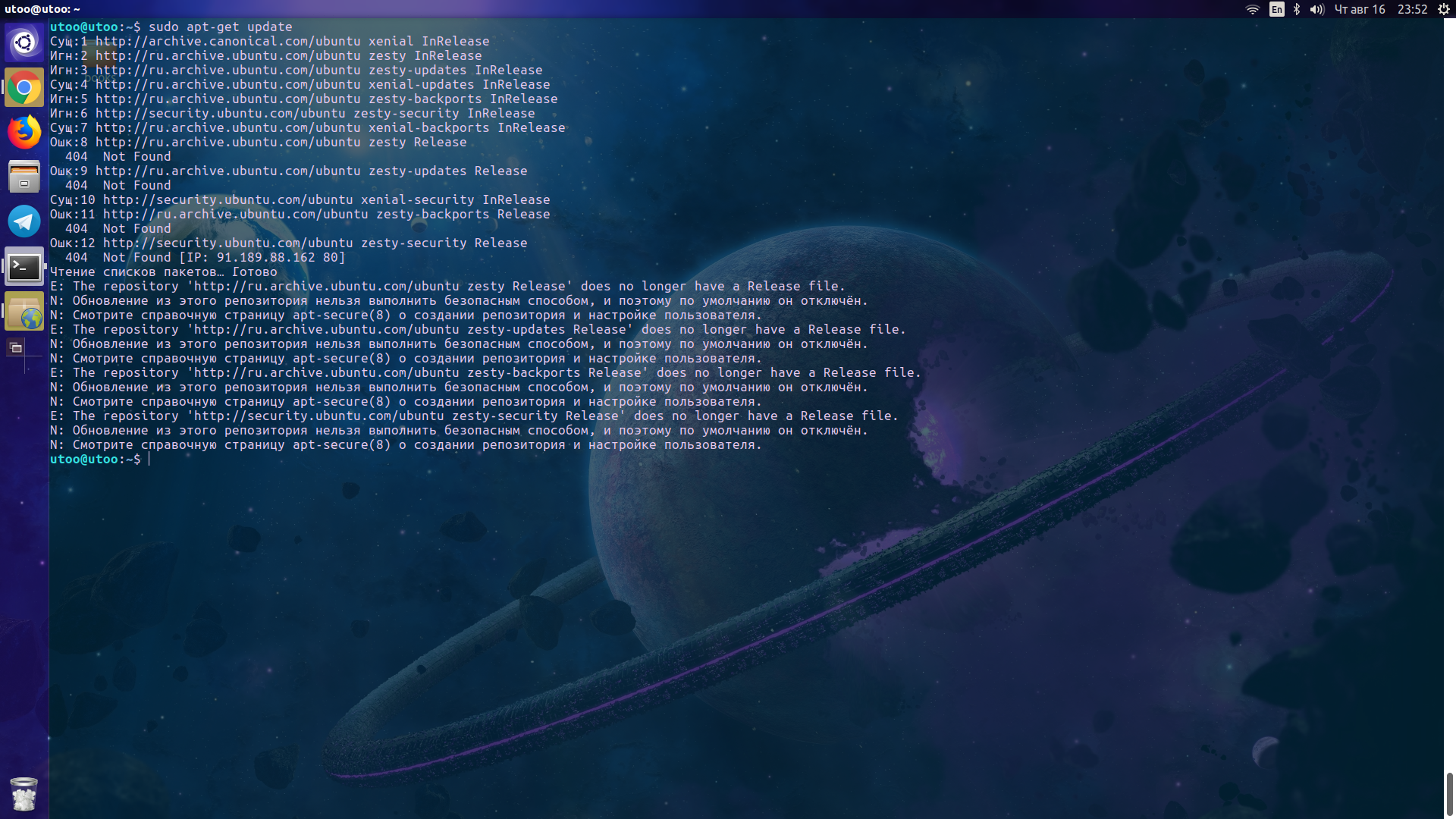
Task: Open the Ubuntu Dash search launcher
Action: click(24, 42)
